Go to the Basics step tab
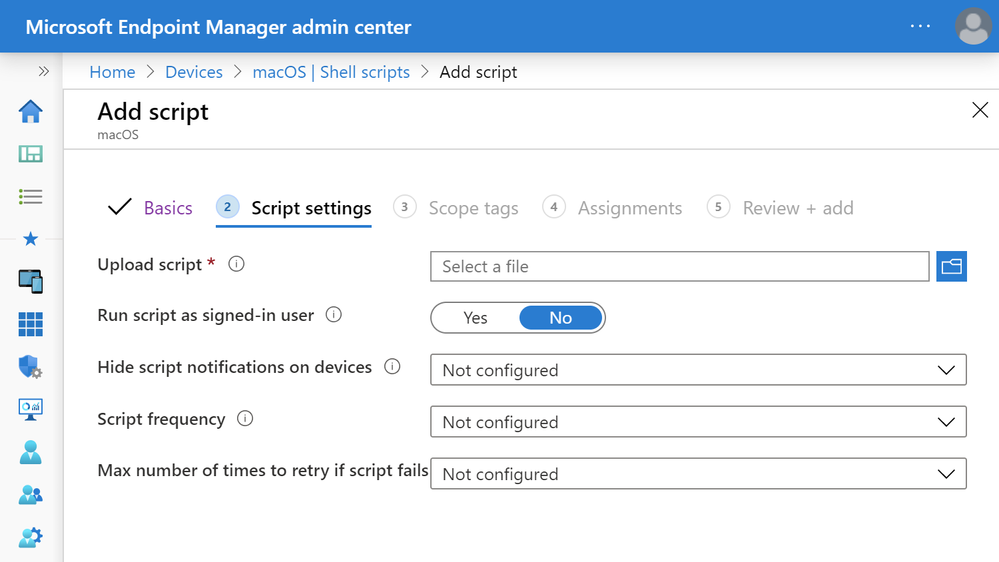The width and height of the screenshot is (999, 562). click(150, 208)
